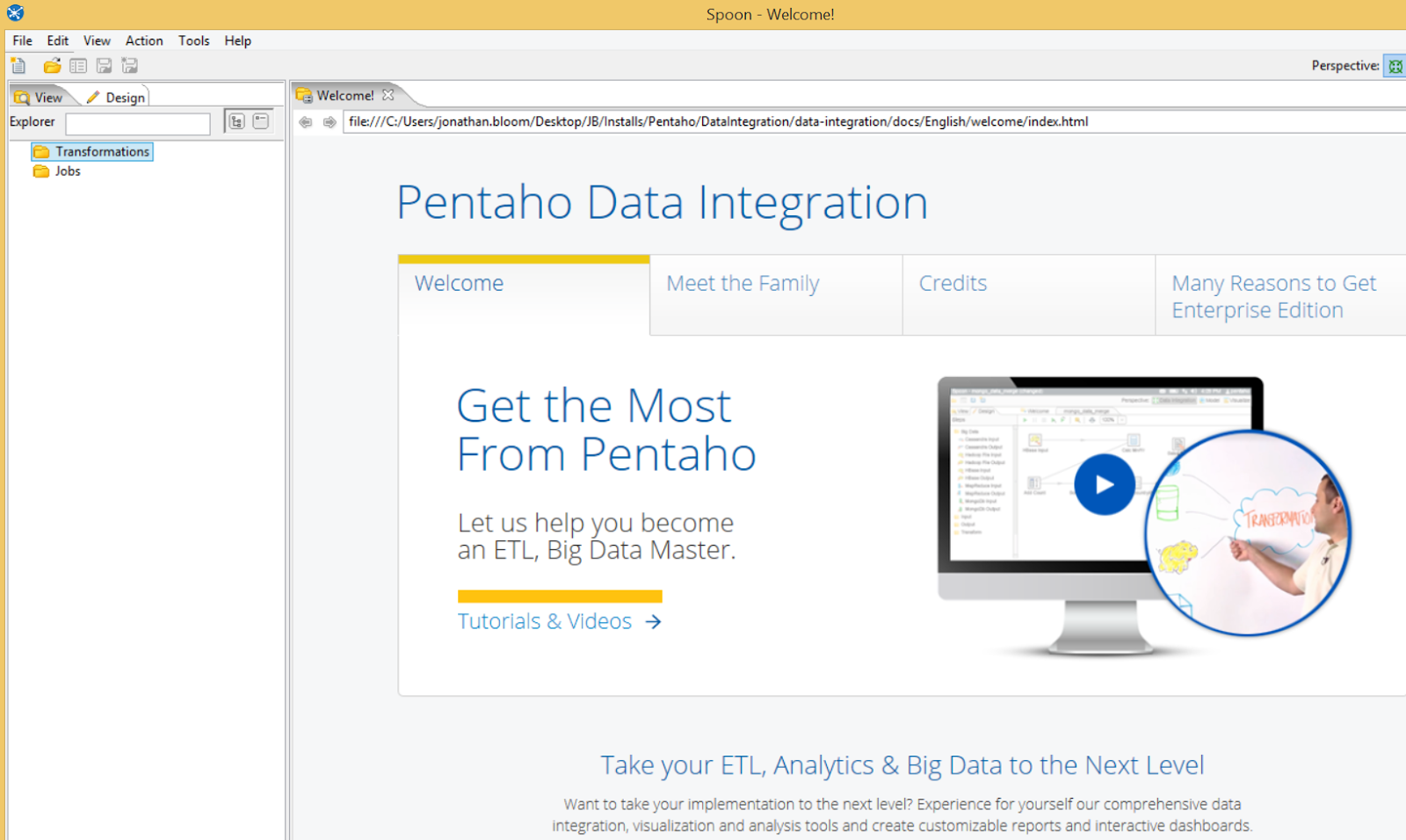1406x840 pixels.
Task: Go back in the Welcome browser
Action: 306,122
